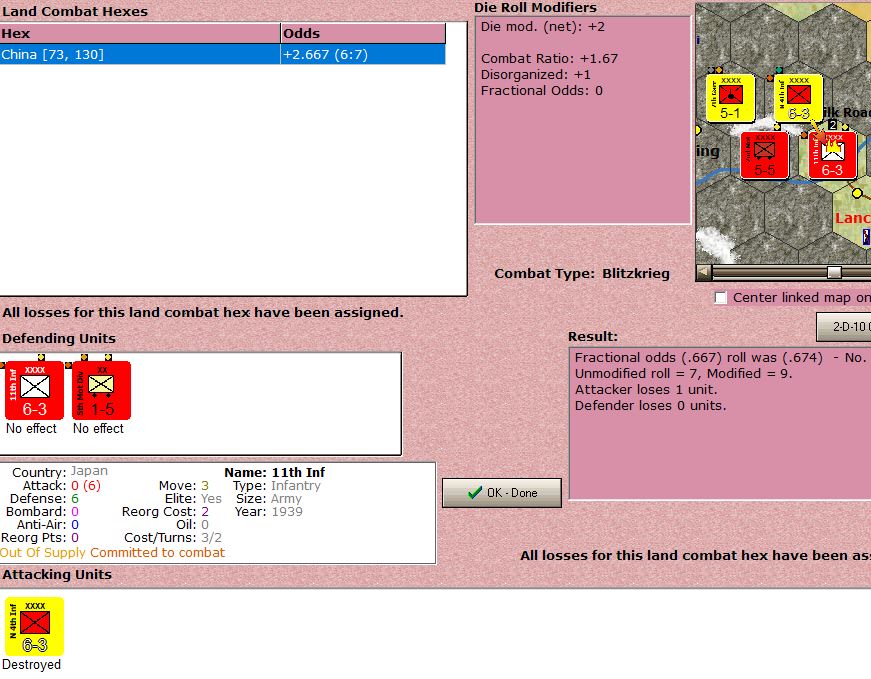Click the 'Country: Japan' unit detail
Screen dimensions: 871x679
click(x=59, y=472)
